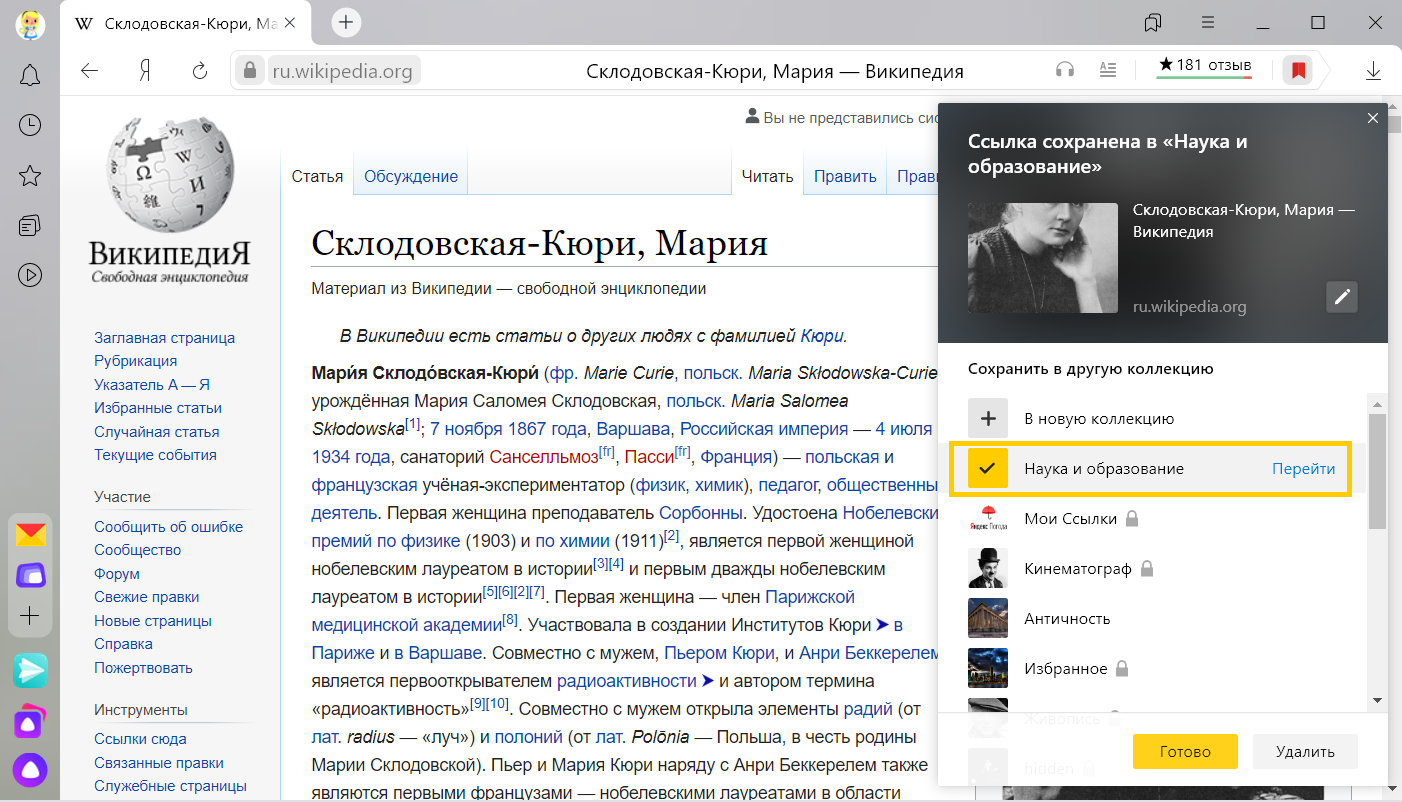Click the red bookmark collection icon
Screen dimensions: 1402x802
pos(1298,71)
